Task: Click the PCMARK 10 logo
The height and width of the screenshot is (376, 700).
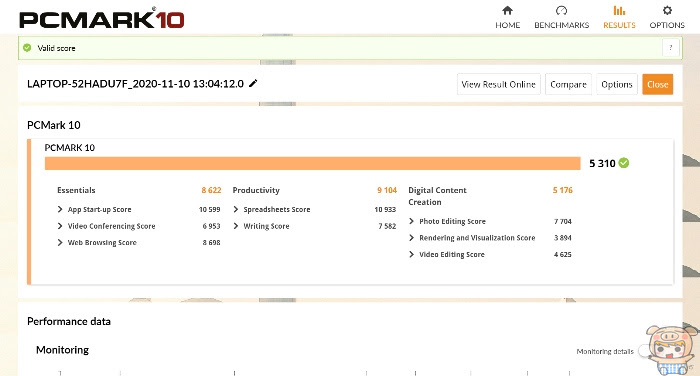Action: 102,18
